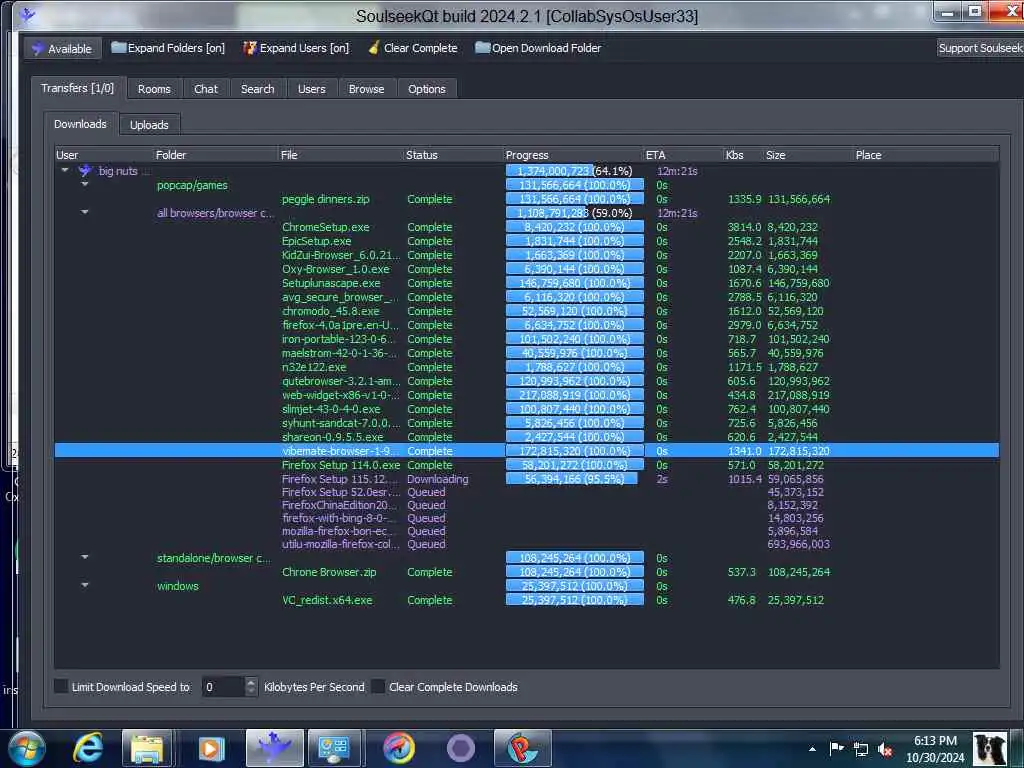Select peggle dinners.zip file
The image size is (1024, 768).
tap(325, 199)
